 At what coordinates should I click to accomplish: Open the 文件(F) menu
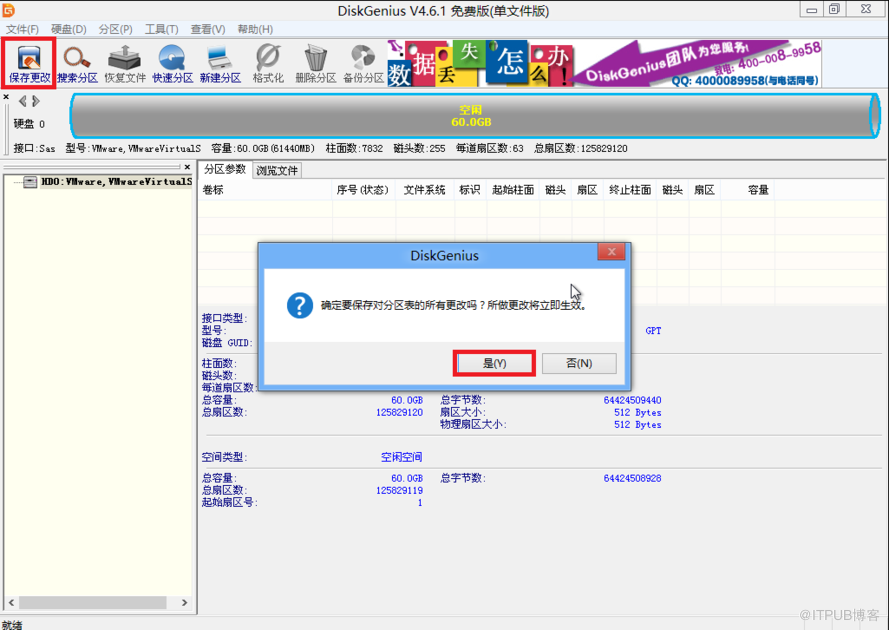click(22, 29)
